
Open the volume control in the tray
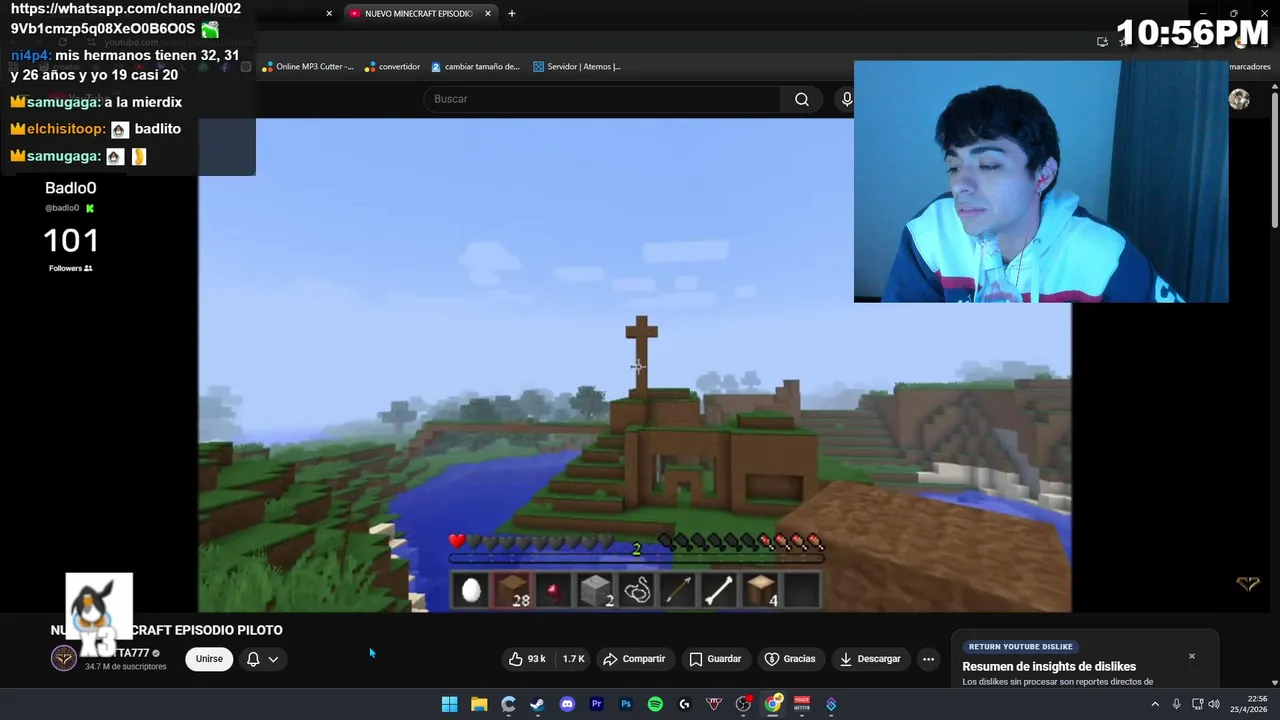tap(1214, 704)
